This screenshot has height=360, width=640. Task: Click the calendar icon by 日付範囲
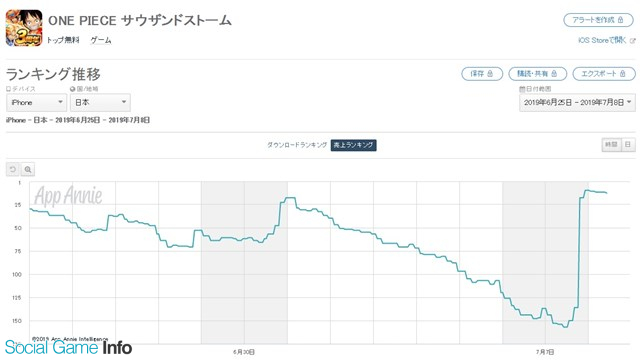click(522, 89)
